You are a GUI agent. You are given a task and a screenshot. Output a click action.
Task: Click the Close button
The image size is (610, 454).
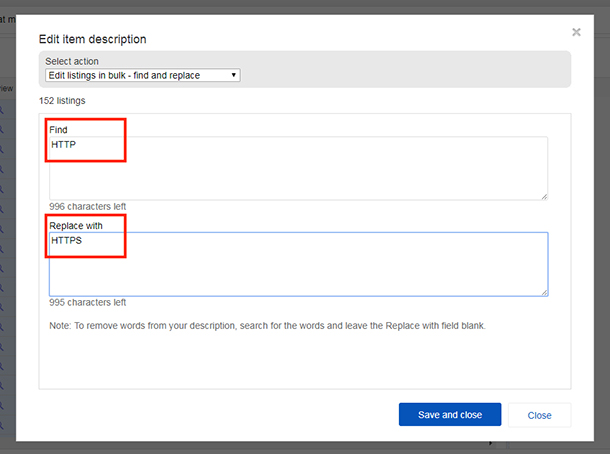(x=539, y=415)
